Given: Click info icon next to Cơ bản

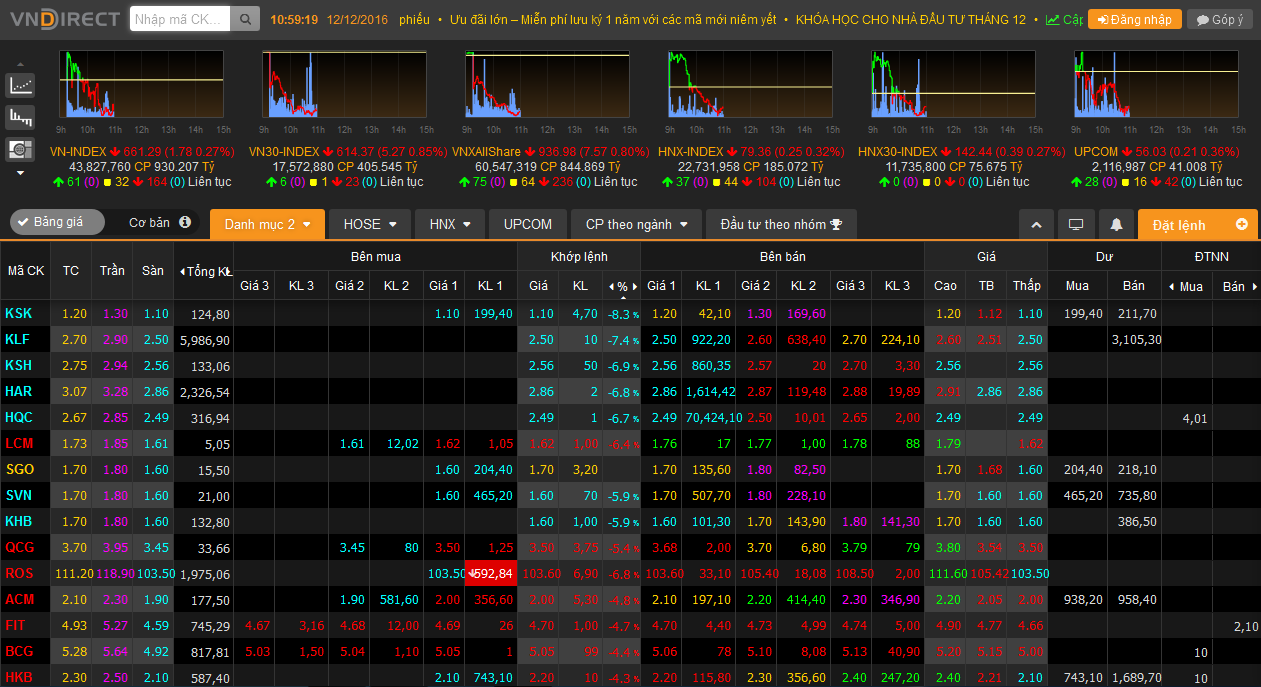Looking at the screenshot, I should pos(185,222).
